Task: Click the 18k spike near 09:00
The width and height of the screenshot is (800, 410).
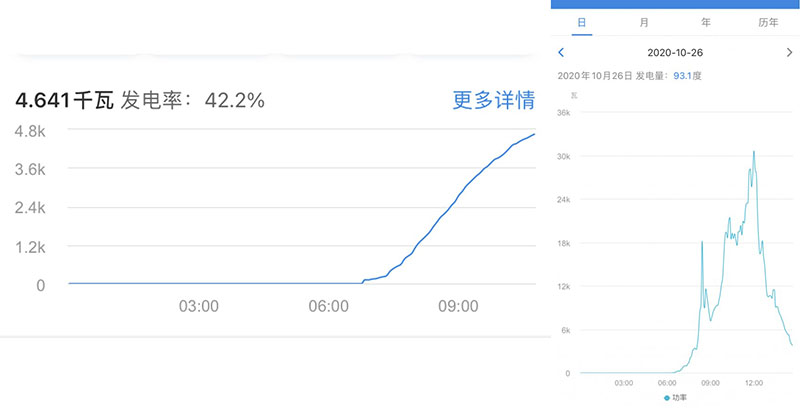Action: click(x=702, y=242)
